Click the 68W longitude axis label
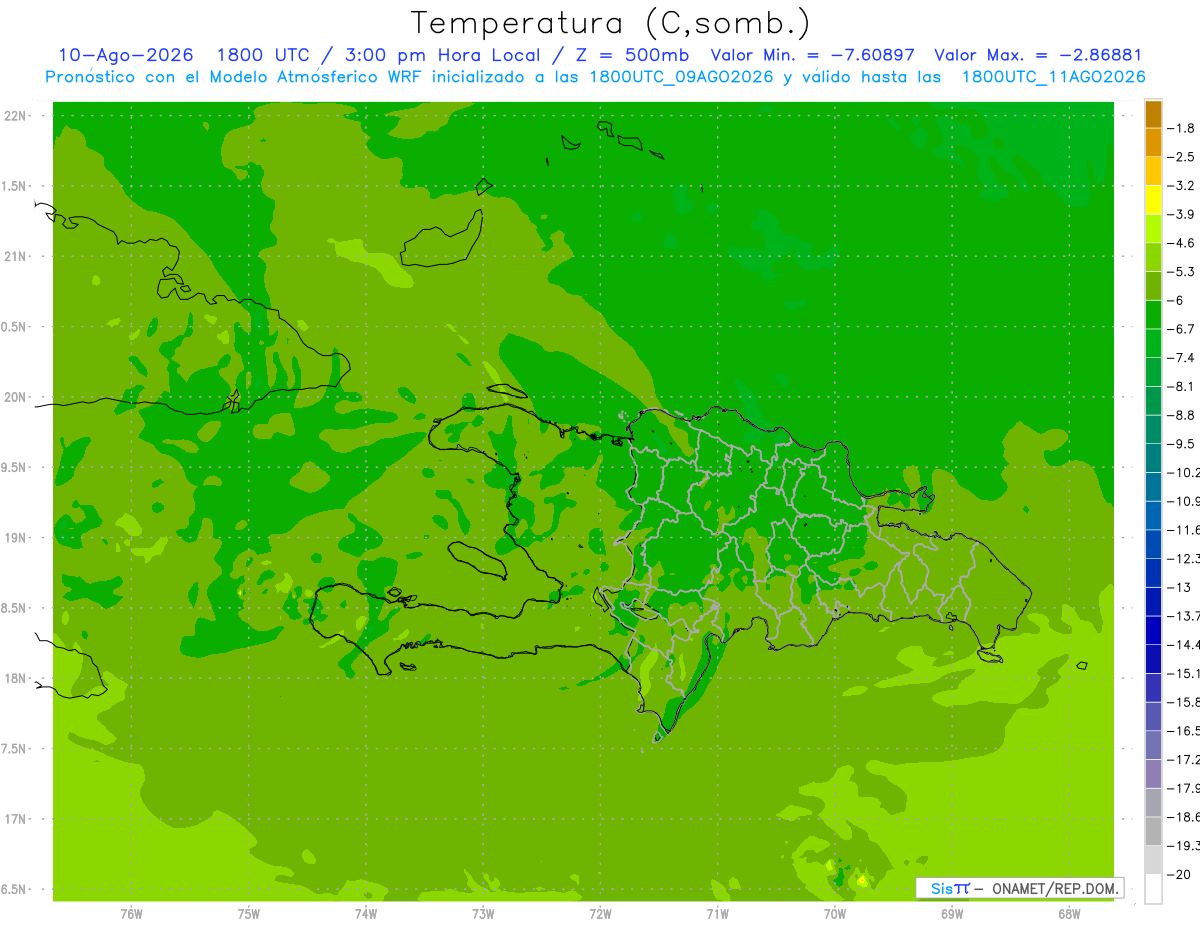The height and width of the screenshot is (927, 1200). [1069, 913]
